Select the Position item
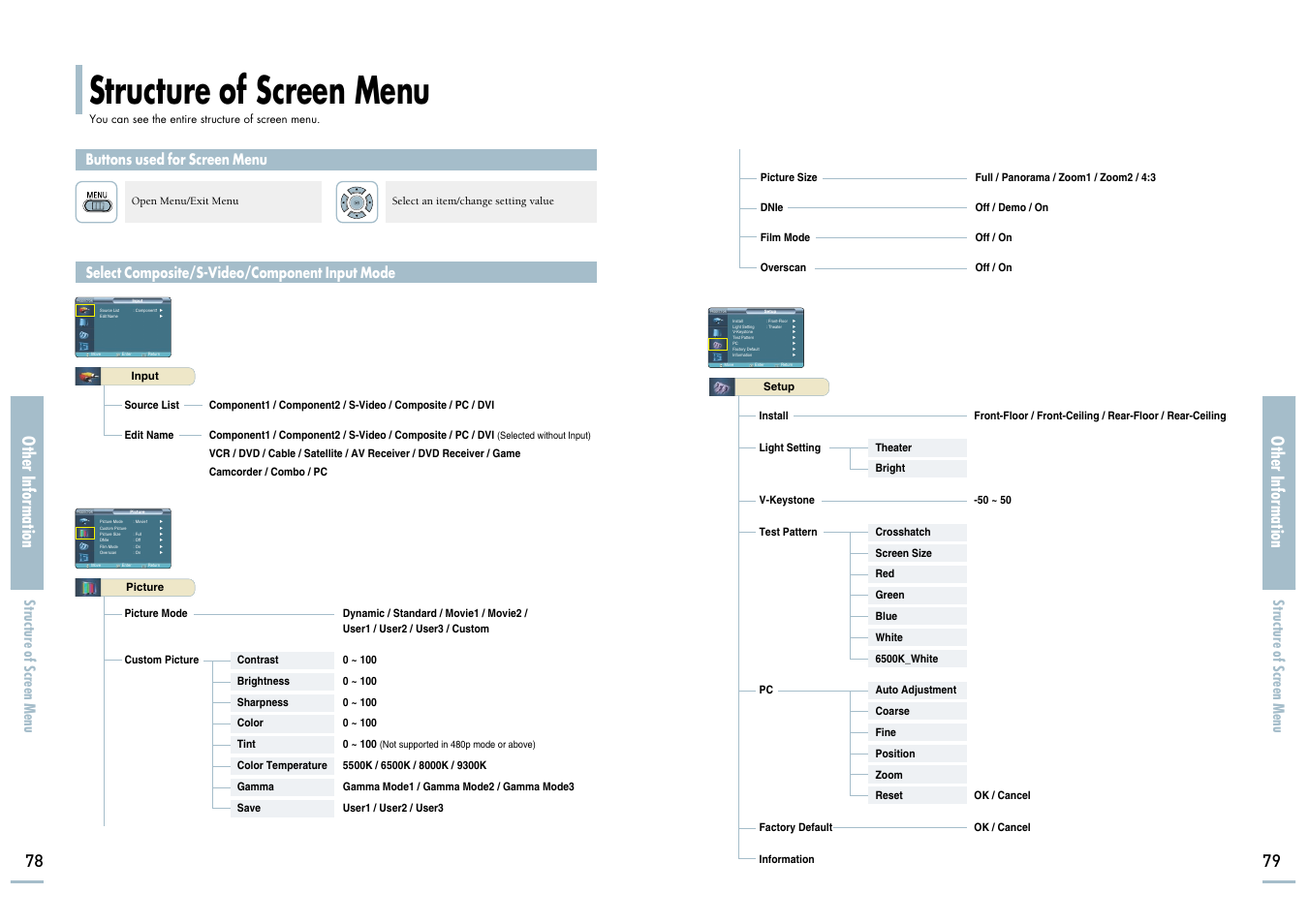Screen dimensions: 1309x924 coord(918,755)
